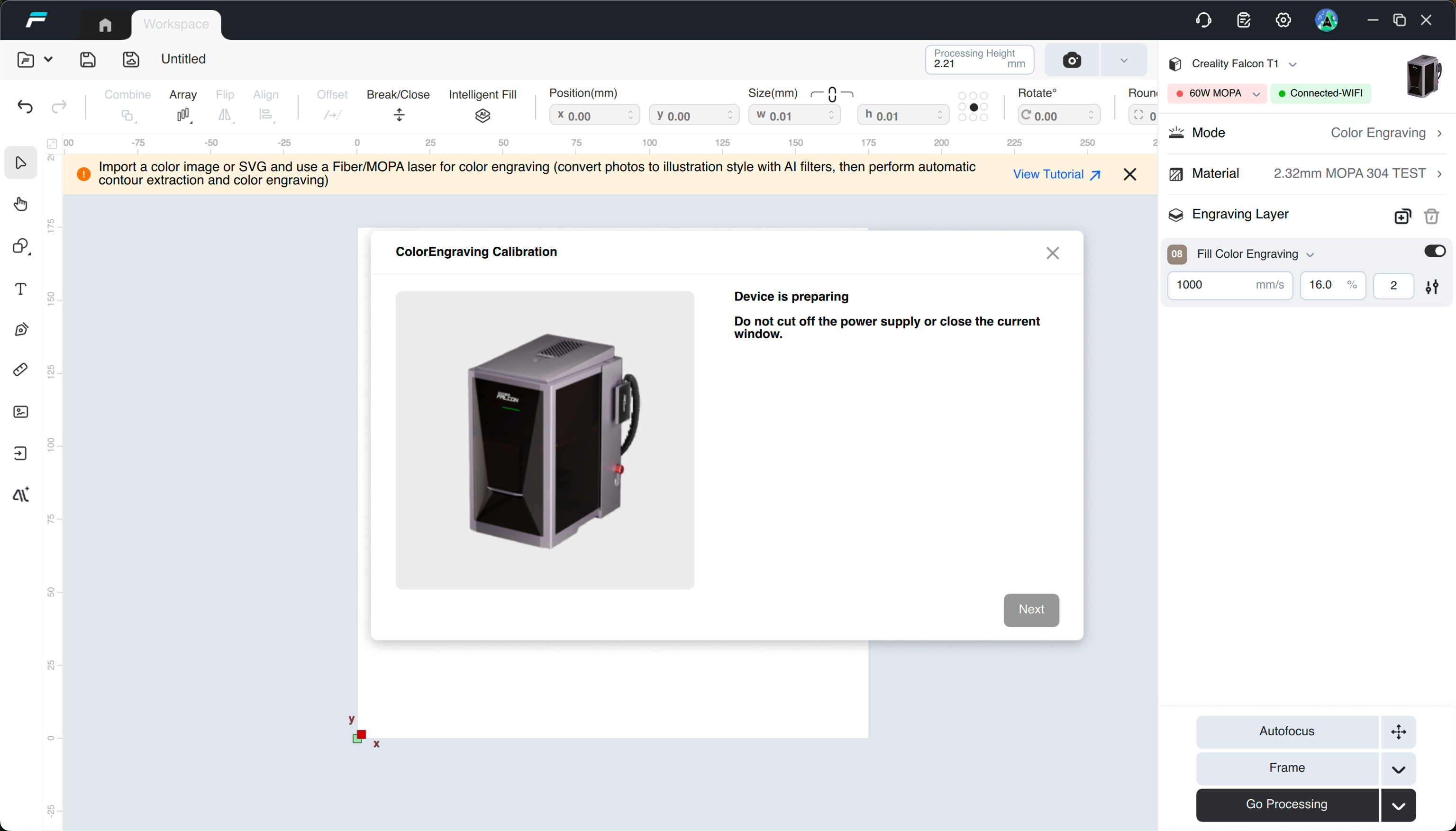Expand the Go Processing options arrow
This screenshot has height=831, width=1456.
(x=1398, y=805)
